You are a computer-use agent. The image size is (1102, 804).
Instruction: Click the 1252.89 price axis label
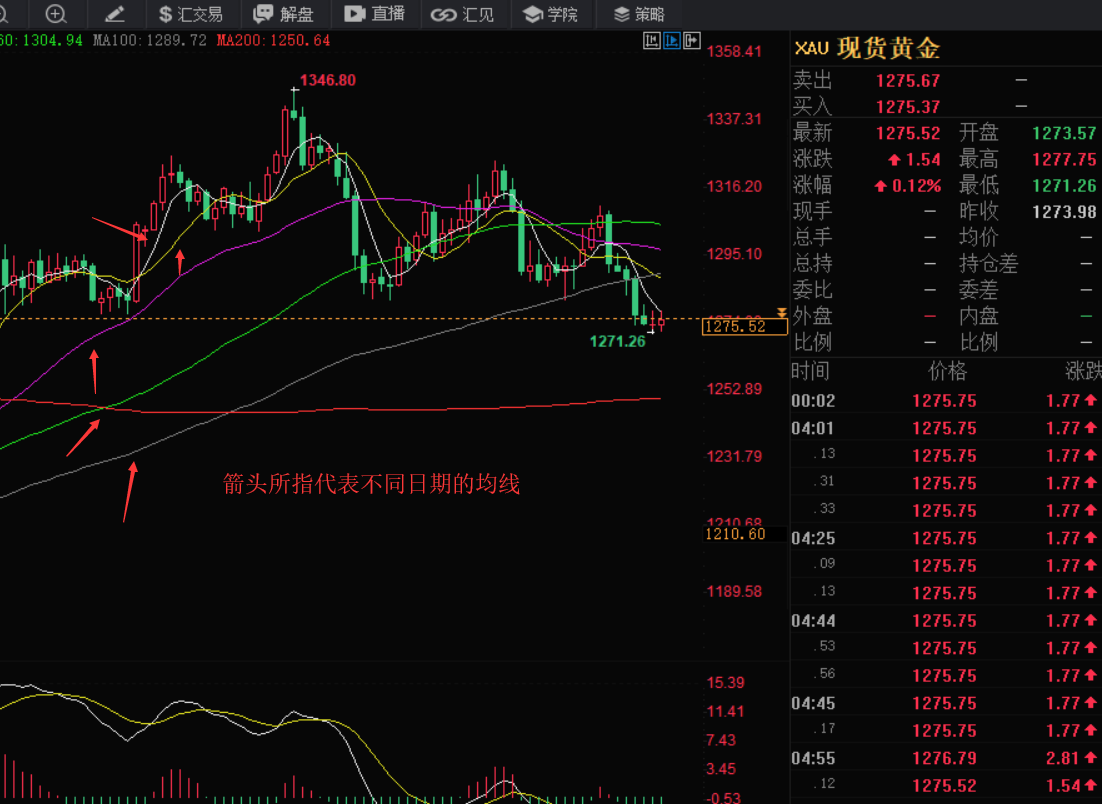734,389
